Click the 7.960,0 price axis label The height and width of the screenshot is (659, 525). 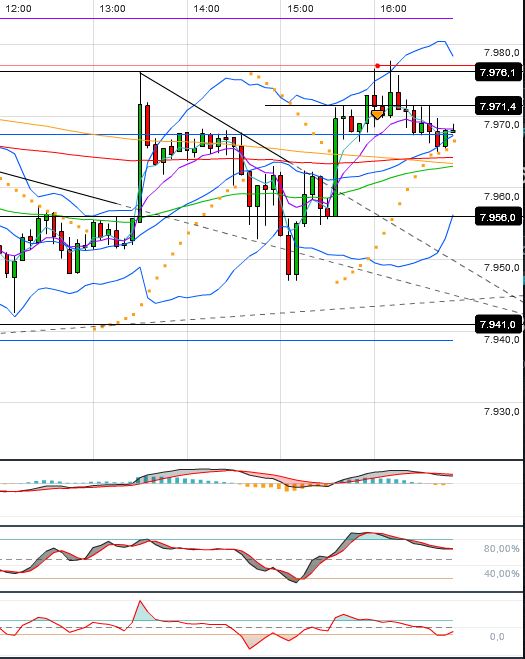pos(501,196)
